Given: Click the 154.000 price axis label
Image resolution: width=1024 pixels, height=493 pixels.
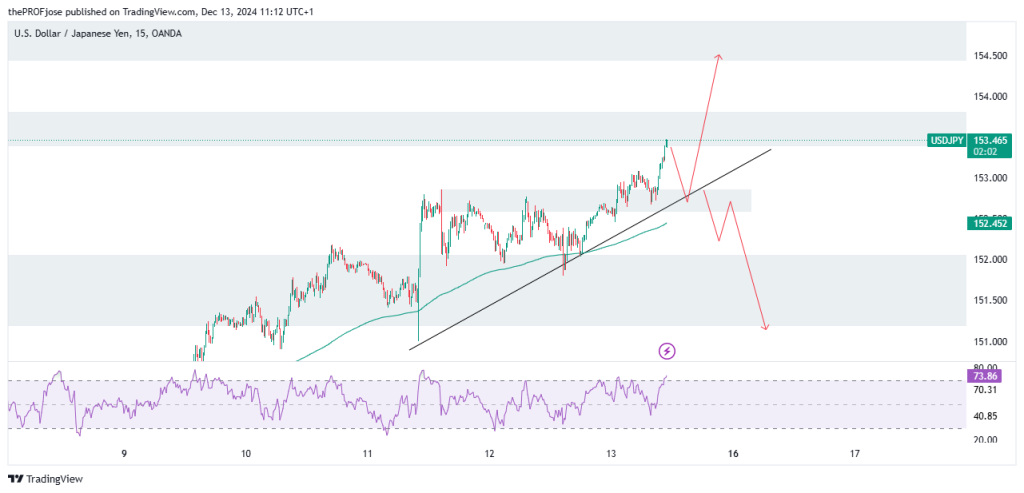Looking at the screenshot, I should pyautogui.click(x=990, y=97).
